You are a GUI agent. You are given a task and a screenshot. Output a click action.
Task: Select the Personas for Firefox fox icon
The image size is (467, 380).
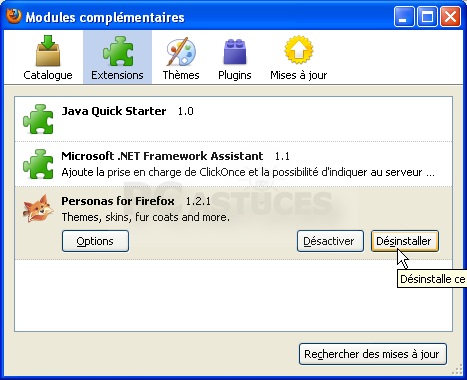click(x=38, y=209)
